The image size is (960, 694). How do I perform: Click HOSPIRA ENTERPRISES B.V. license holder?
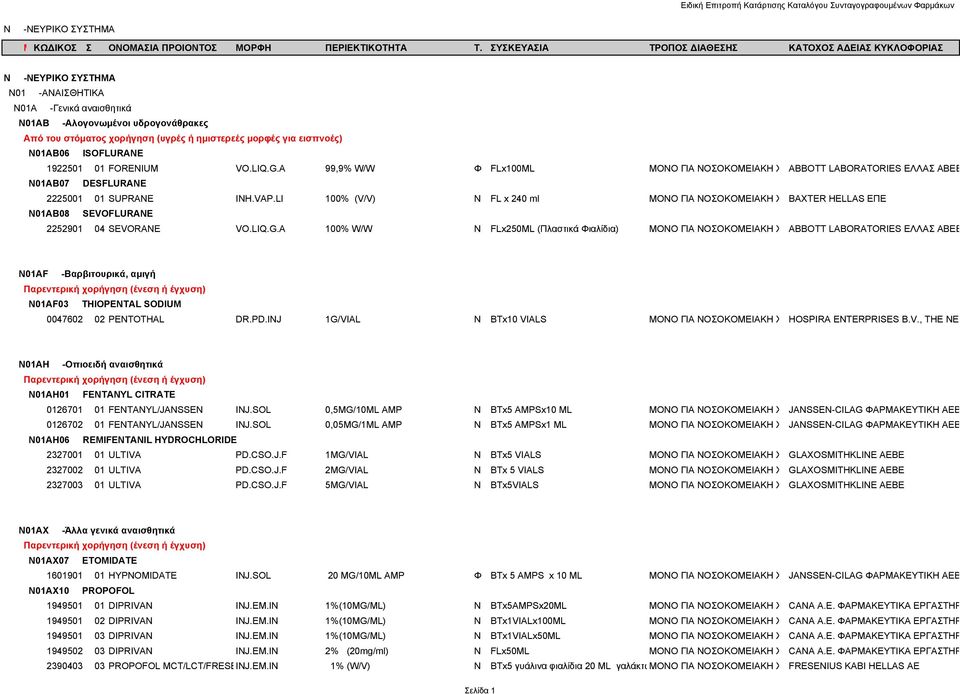(x=873, y=319)
